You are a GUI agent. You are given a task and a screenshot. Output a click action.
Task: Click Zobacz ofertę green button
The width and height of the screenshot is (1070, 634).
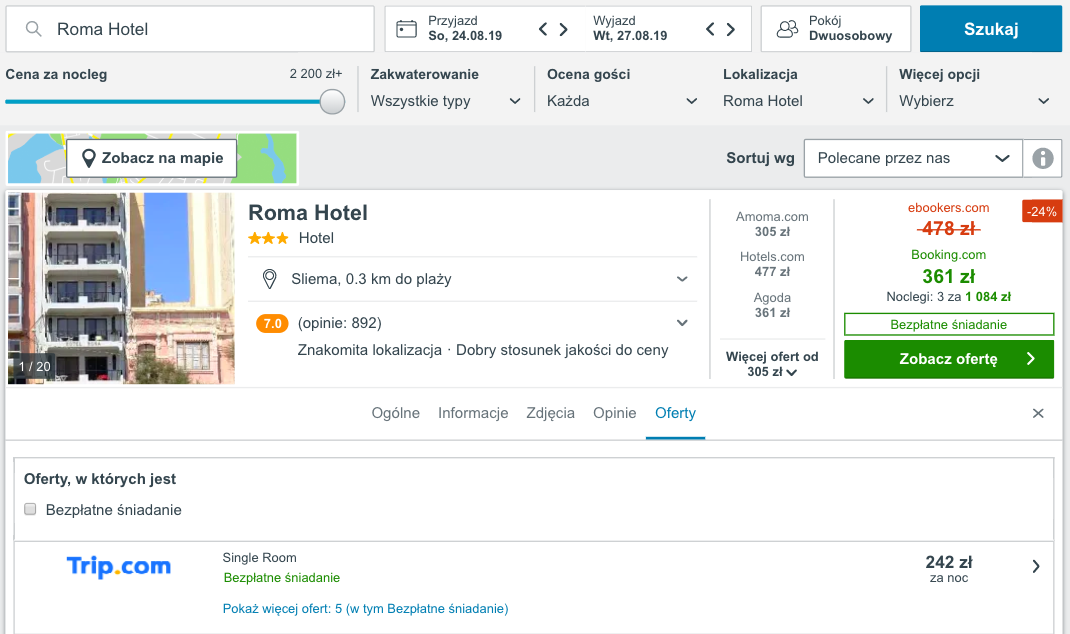pos(949,359)
